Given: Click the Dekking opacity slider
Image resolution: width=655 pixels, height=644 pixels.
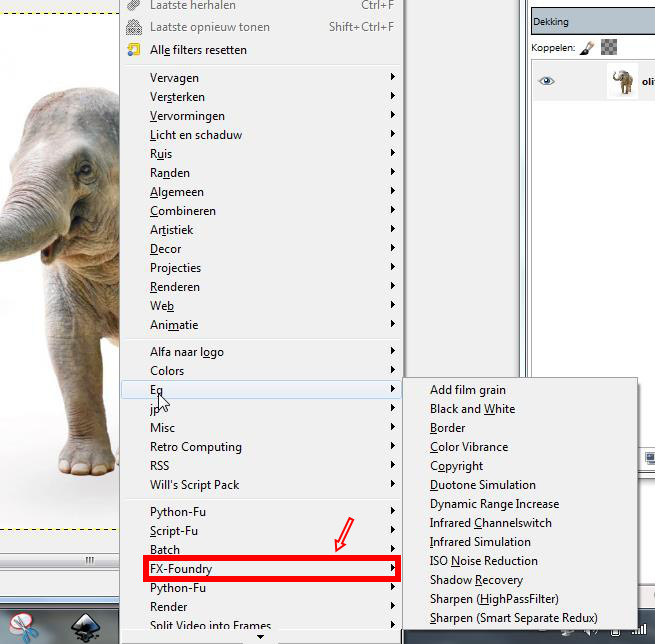Looking at the screenshot, I should point(592,21).
